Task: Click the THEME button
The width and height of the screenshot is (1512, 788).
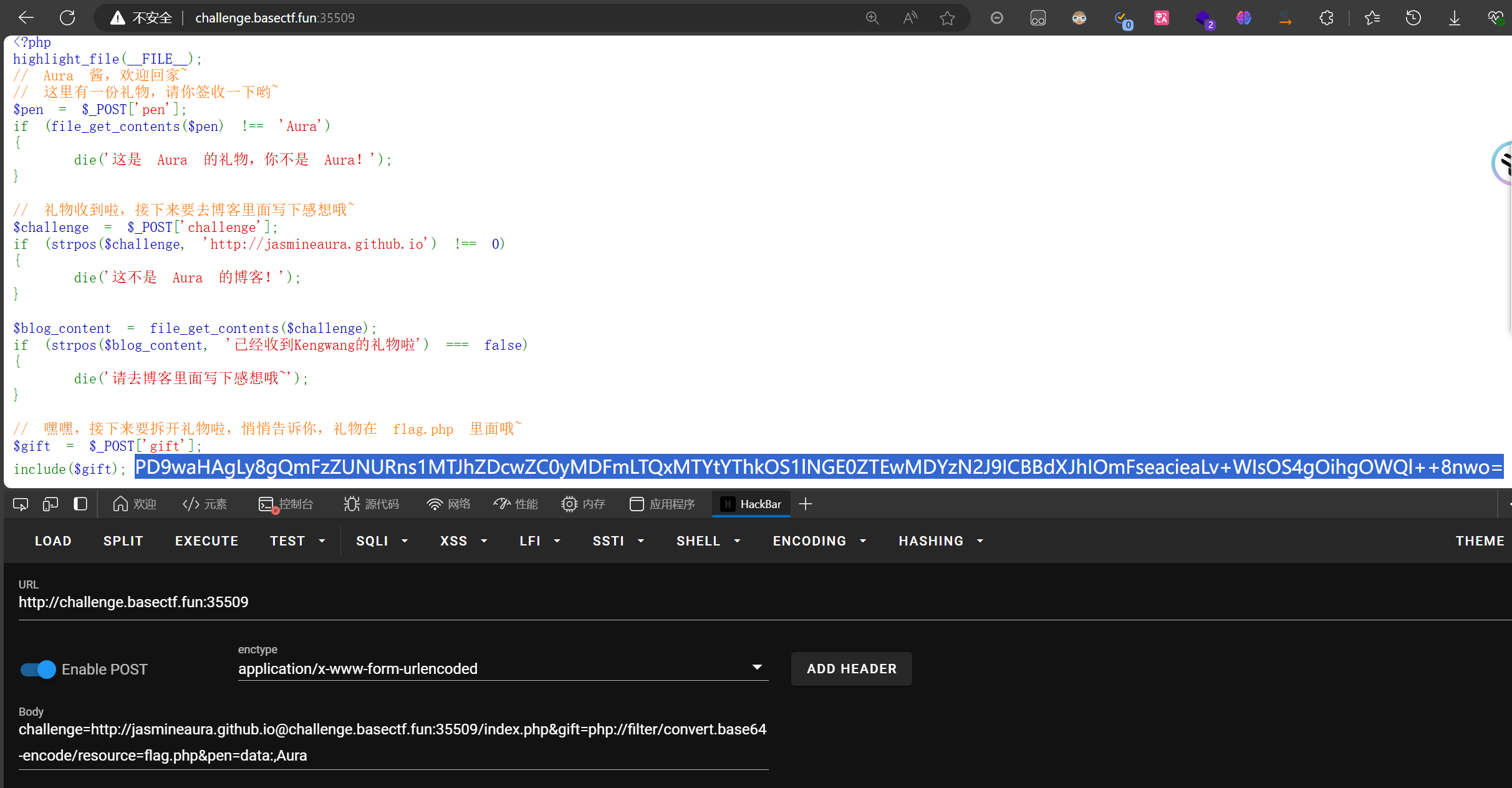Action: pos(1480,541)
